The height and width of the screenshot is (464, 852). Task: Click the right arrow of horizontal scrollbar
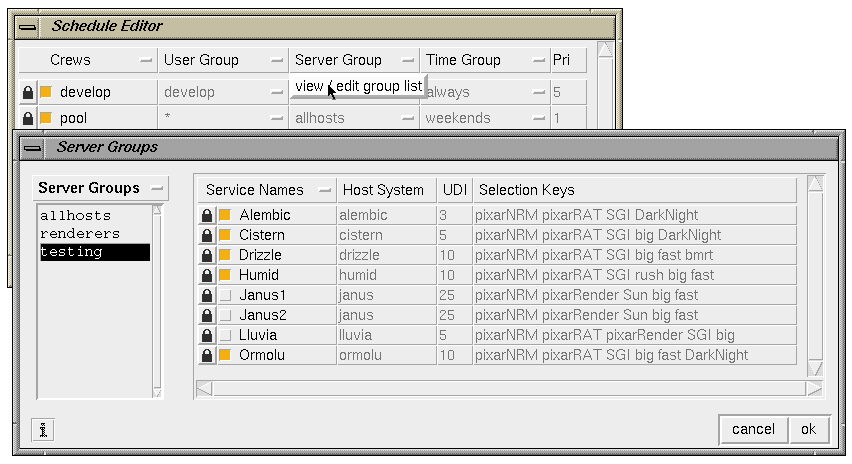814,389
